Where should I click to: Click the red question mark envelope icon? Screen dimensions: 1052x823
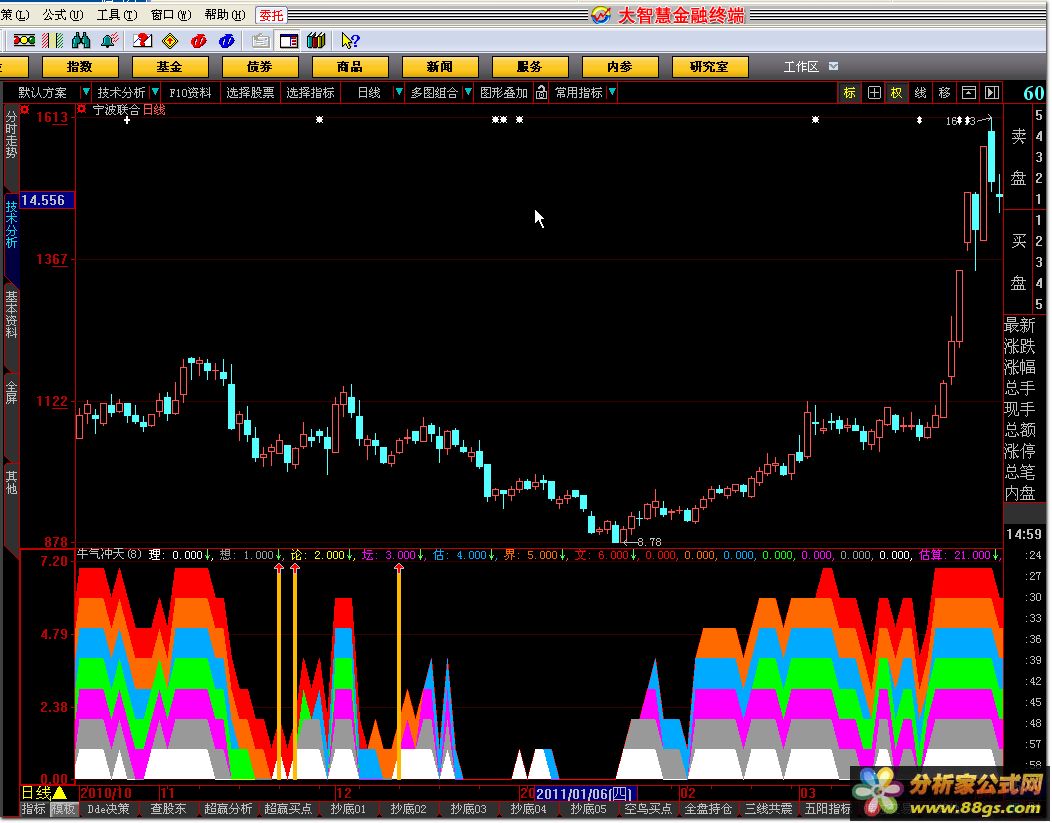coord(142,41)
